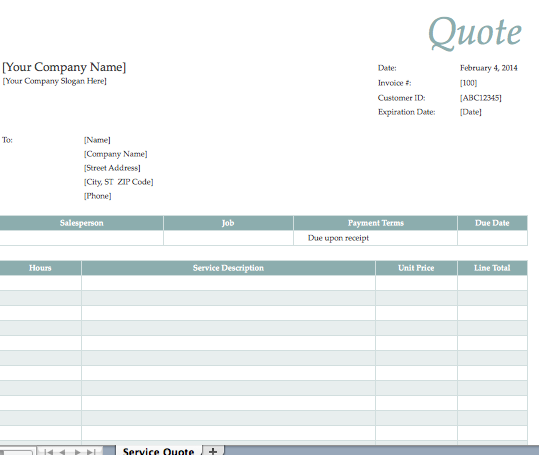Image resolution: width=539 pixels, height=455 pixels.
Task: Select the [Phone] placeholder cell
Action: (x=98, y=196)
